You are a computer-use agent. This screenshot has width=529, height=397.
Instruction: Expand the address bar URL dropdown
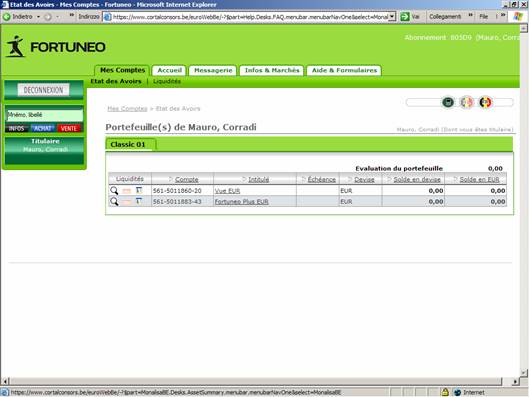[392, 16]
